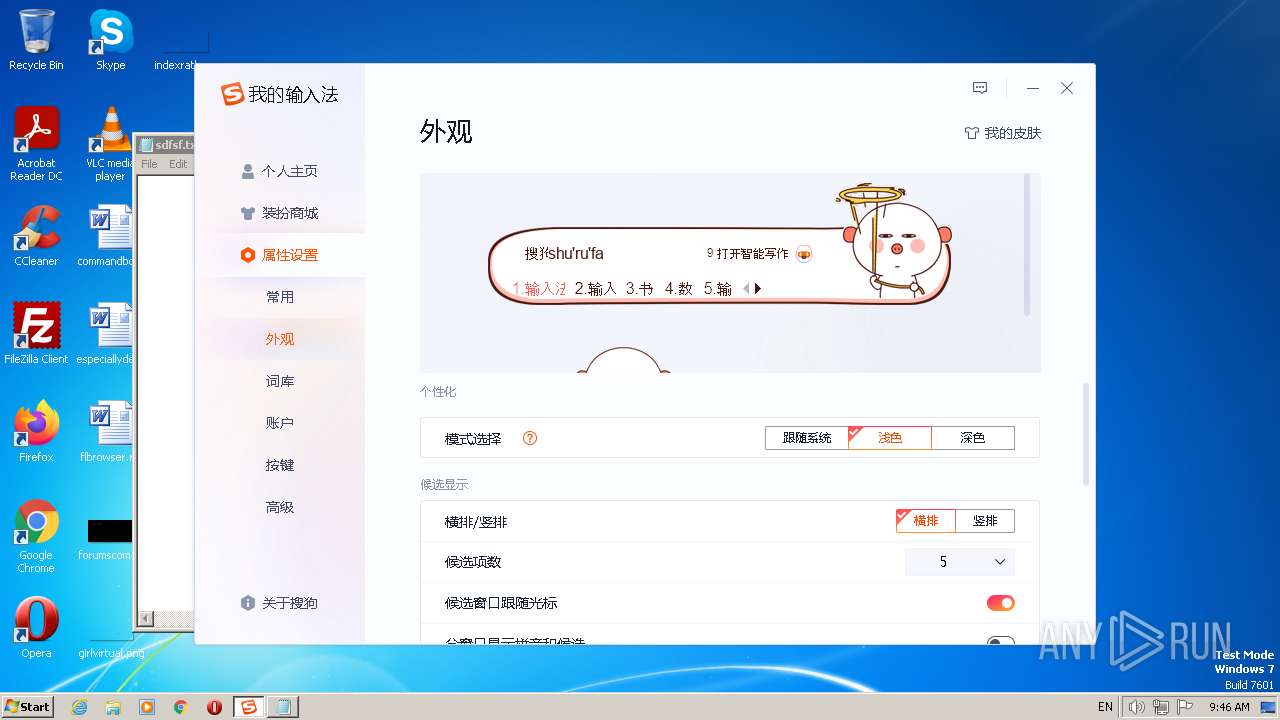
Task: Toggle 候选窗口跟随光标 switch
Action: 1000,603
